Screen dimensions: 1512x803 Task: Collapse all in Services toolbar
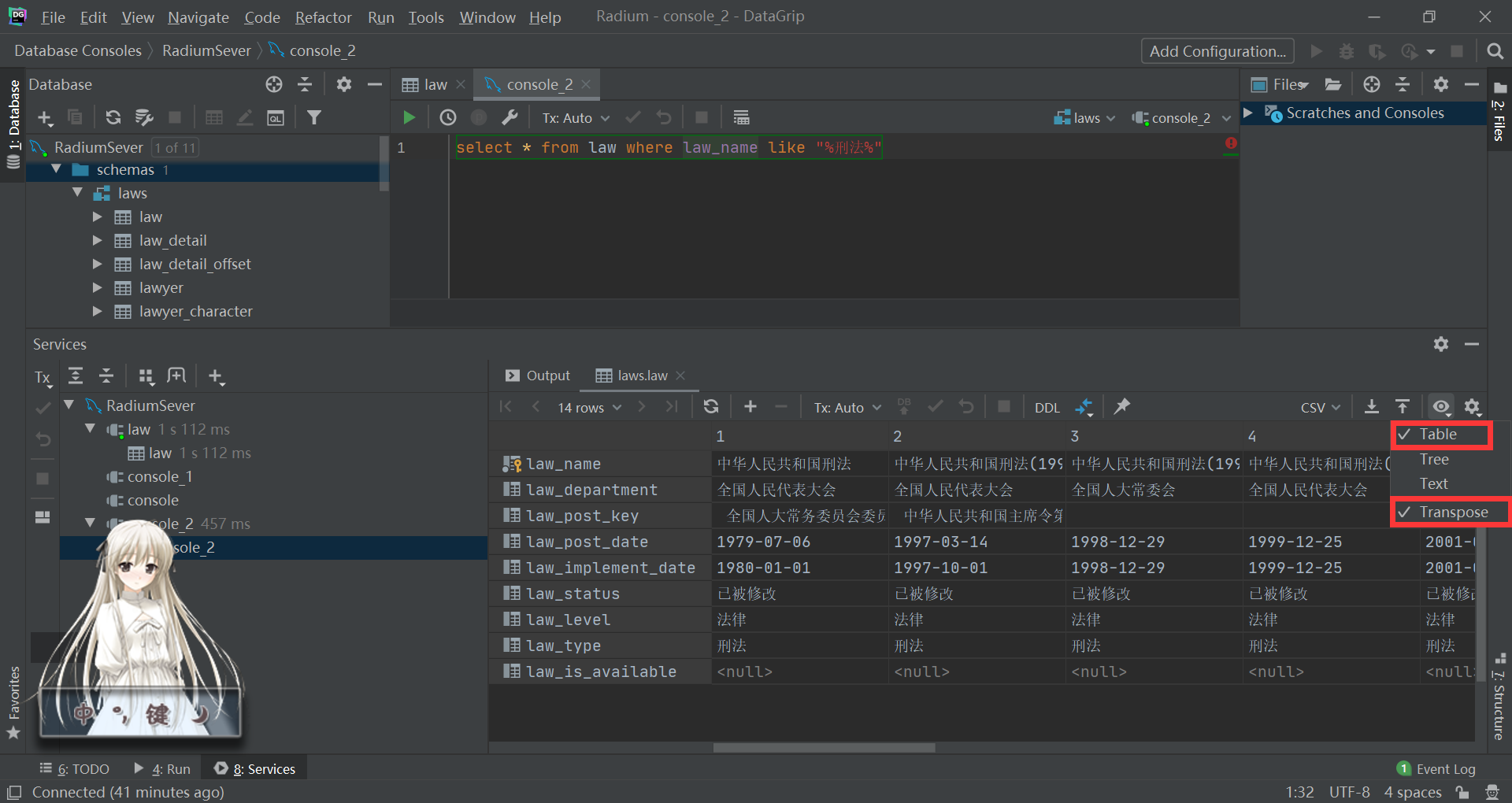coord(106,376)
